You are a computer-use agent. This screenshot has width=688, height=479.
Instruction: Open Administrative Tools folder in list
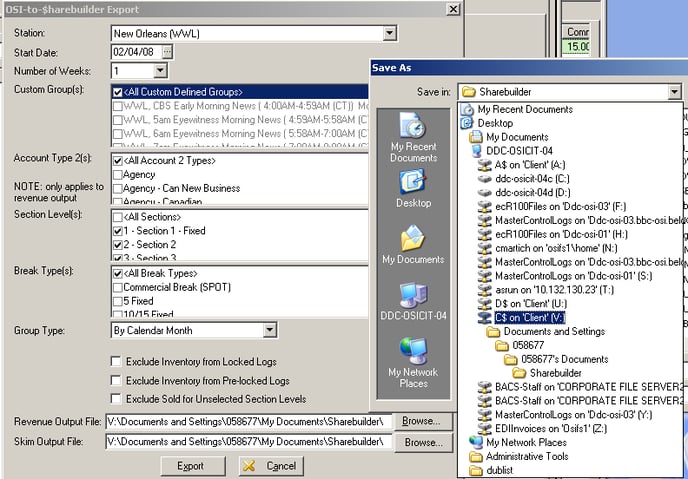click(518, 457)
